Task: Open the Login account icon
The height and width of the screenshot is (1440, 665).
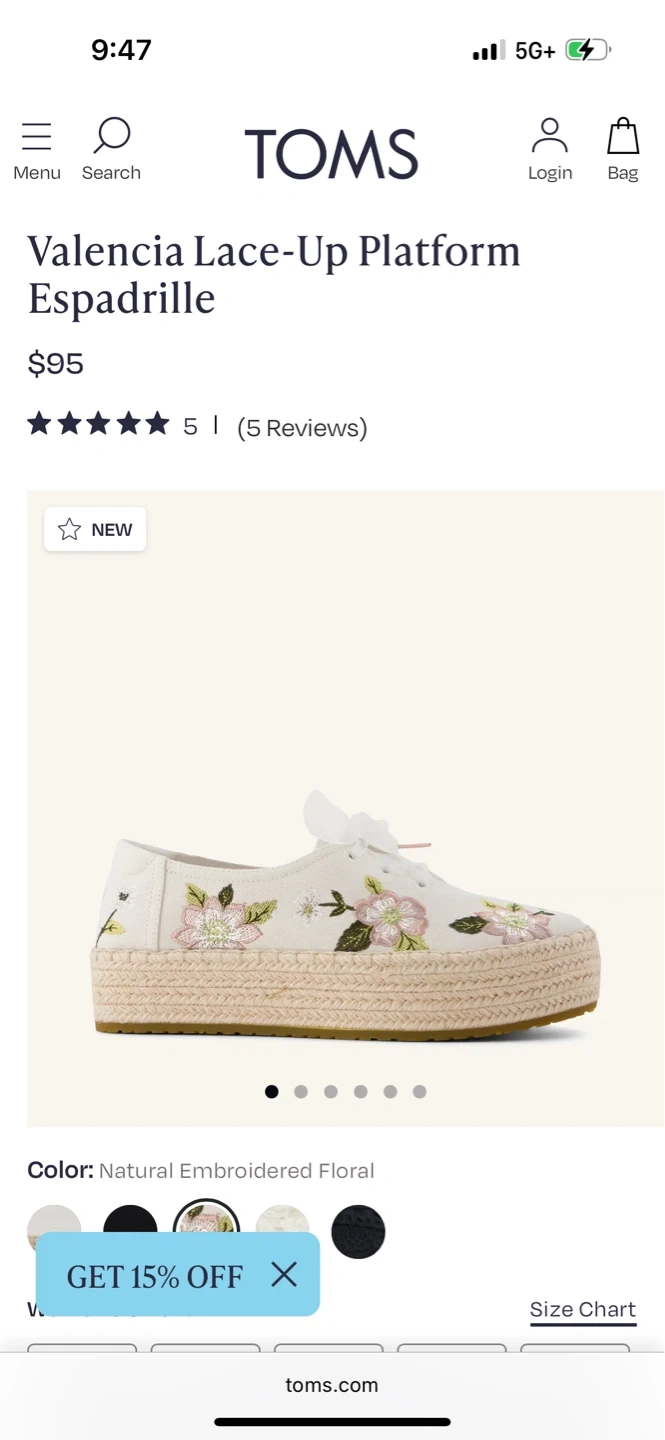Action: tap(549, 137)
